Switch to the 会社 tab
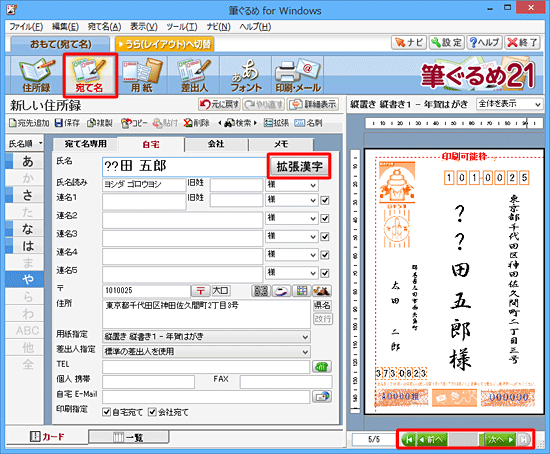The image size is (550, 454). coord(216,144)
